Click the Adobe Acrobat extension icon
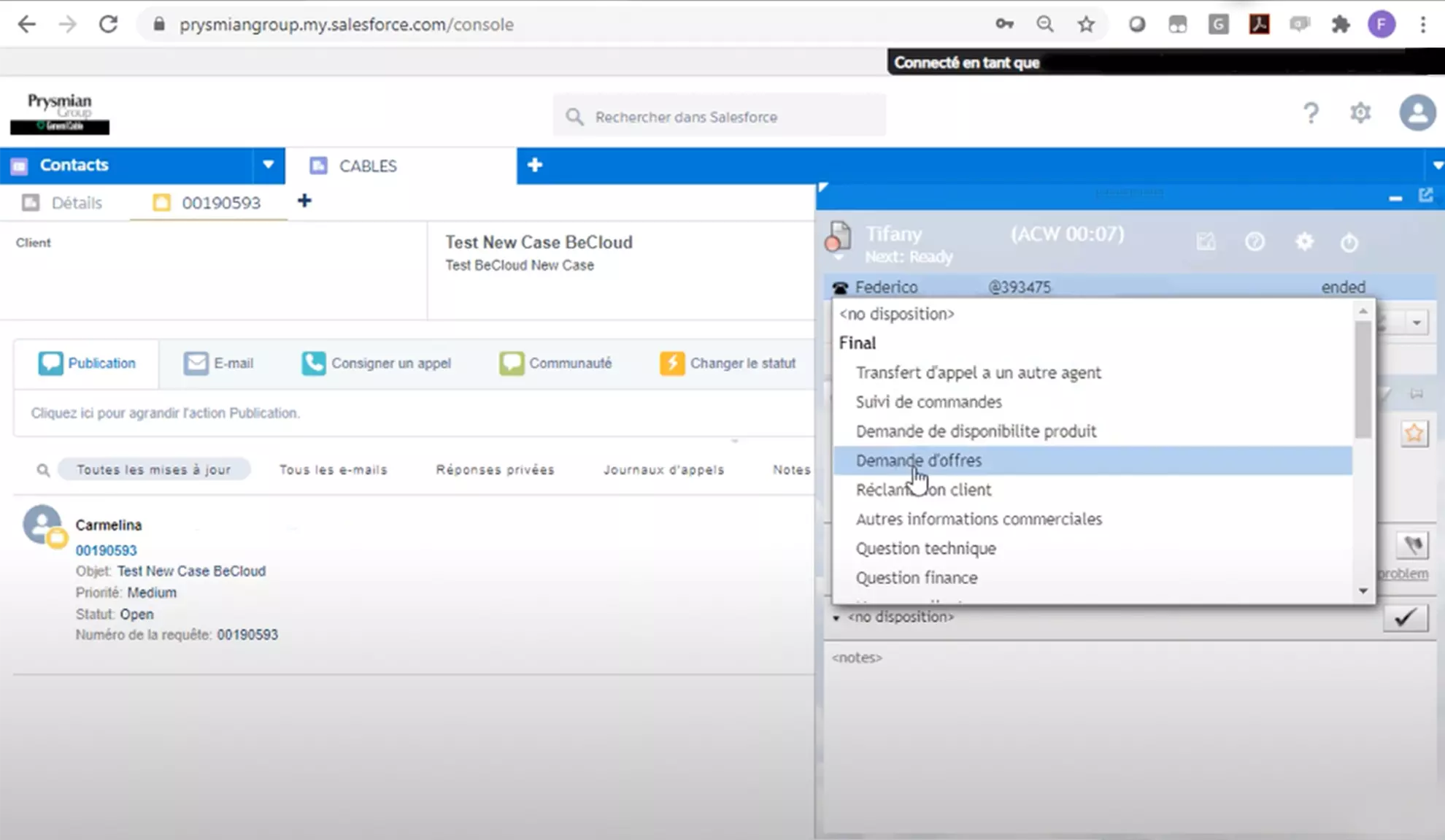The height and width of the screenshot is (840, 1445). 1259,24
